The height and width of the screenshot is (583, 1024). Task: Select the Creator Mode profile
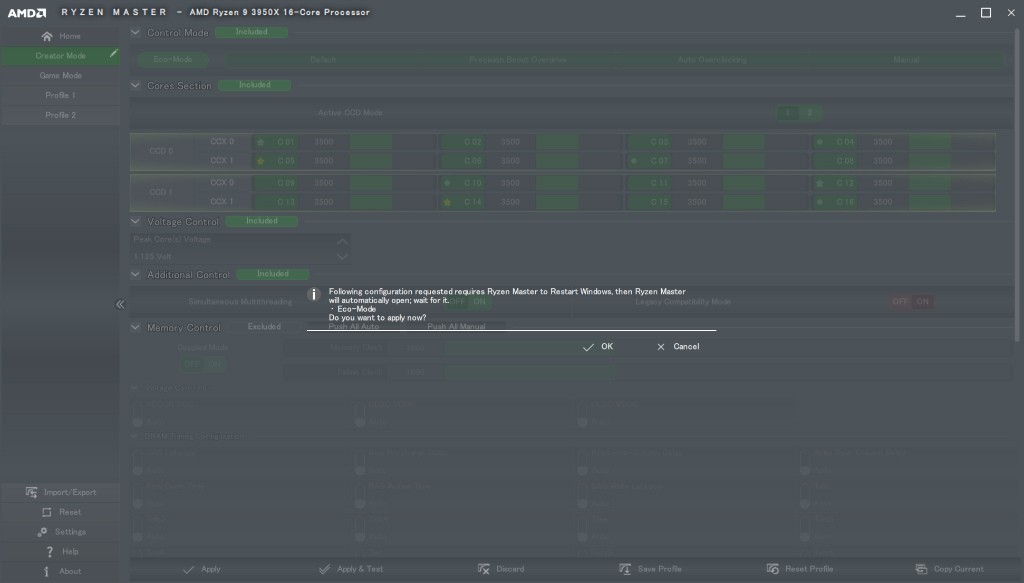tap(60, 55)
